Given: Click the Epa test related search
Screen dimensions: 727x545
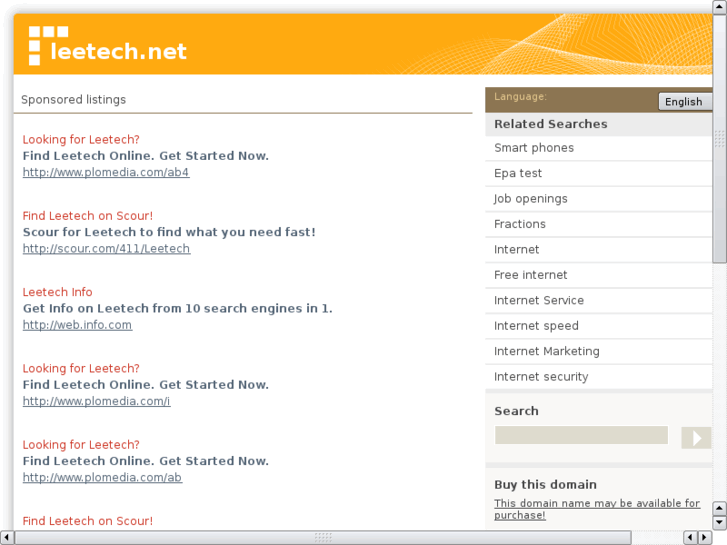Looking at the screenshot, I should pos(518,173).
